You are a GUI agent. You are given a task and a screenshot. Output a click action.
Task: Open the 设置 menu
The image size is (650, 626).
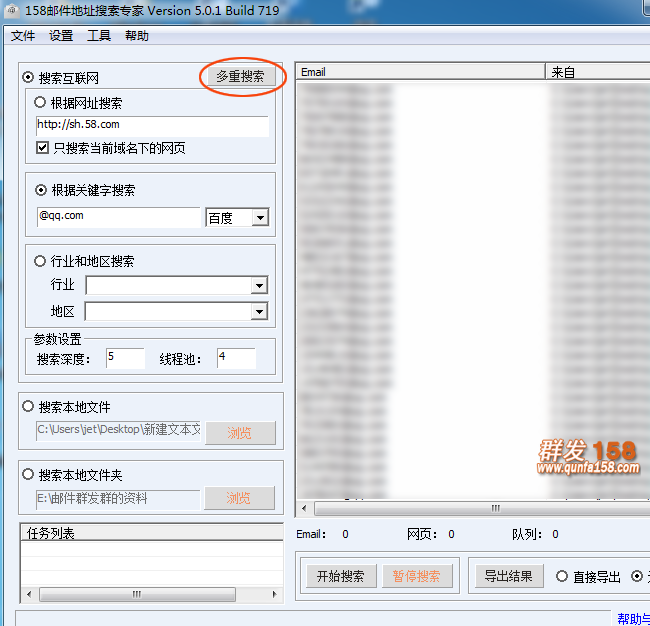(61, 36)
